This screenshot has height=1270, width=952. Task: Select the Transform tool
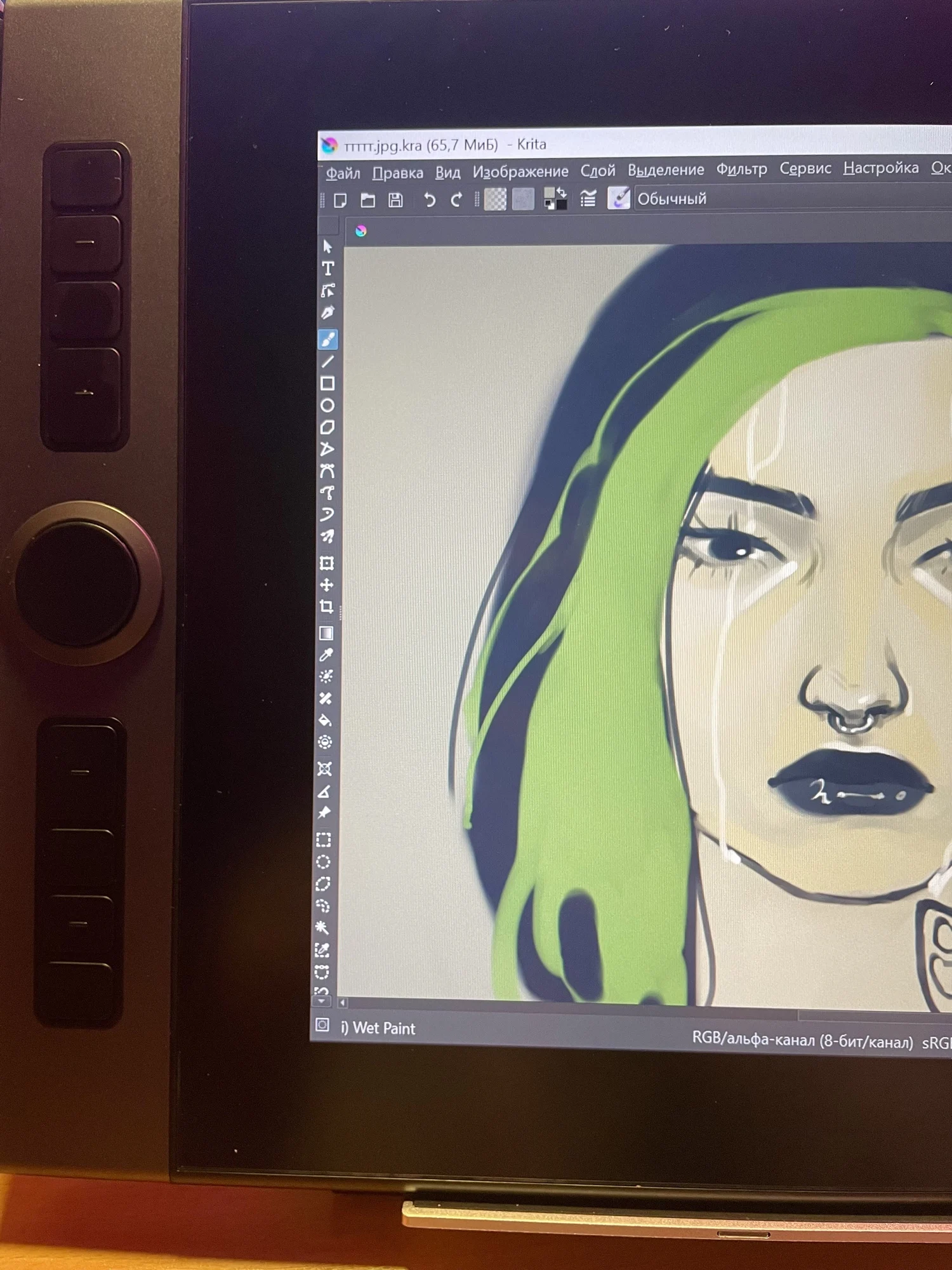click(327, 563)
